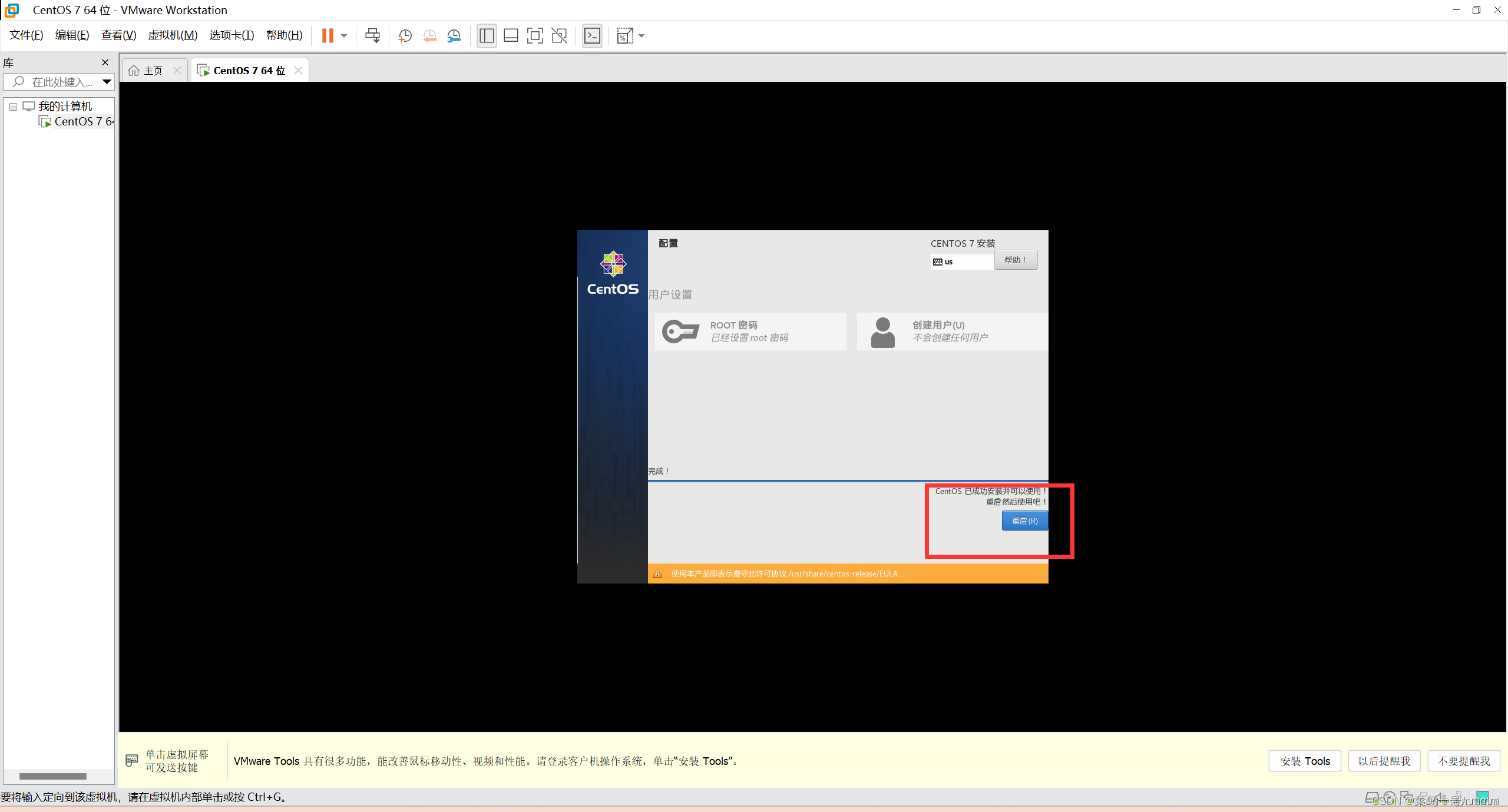The height and width of the screenshot is (812, 1508).
Task: Toggle the console view icon on the toolbar
Action: pyautogui.click(x=591, y=35)
